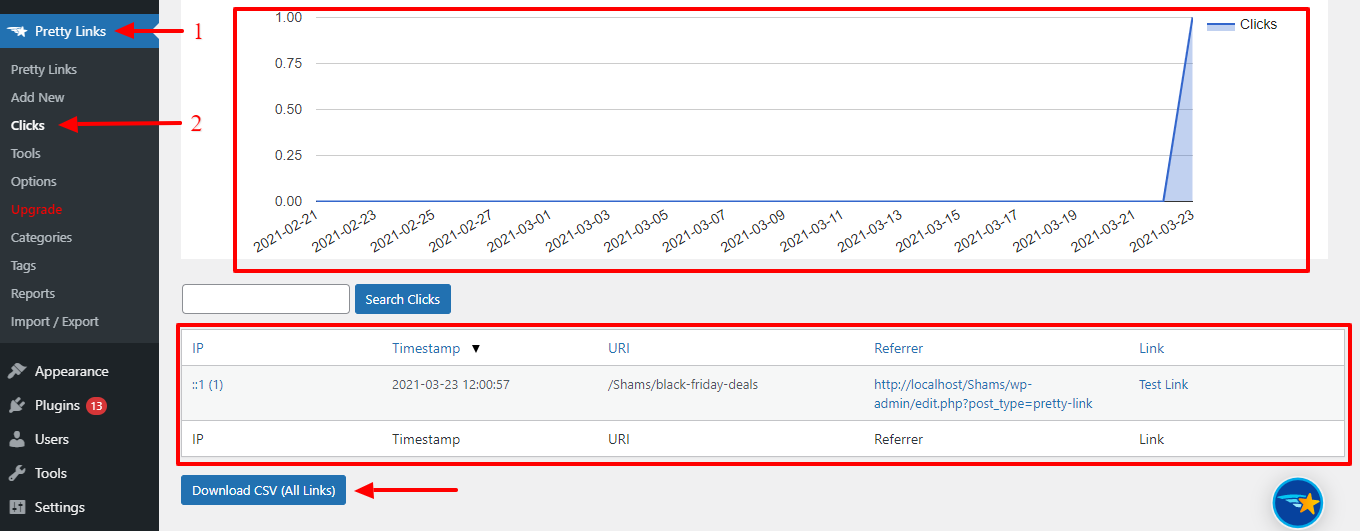Open the Users menu
Image resolution: width=1360 pixels, height=531 pixels.
(52, 439)
